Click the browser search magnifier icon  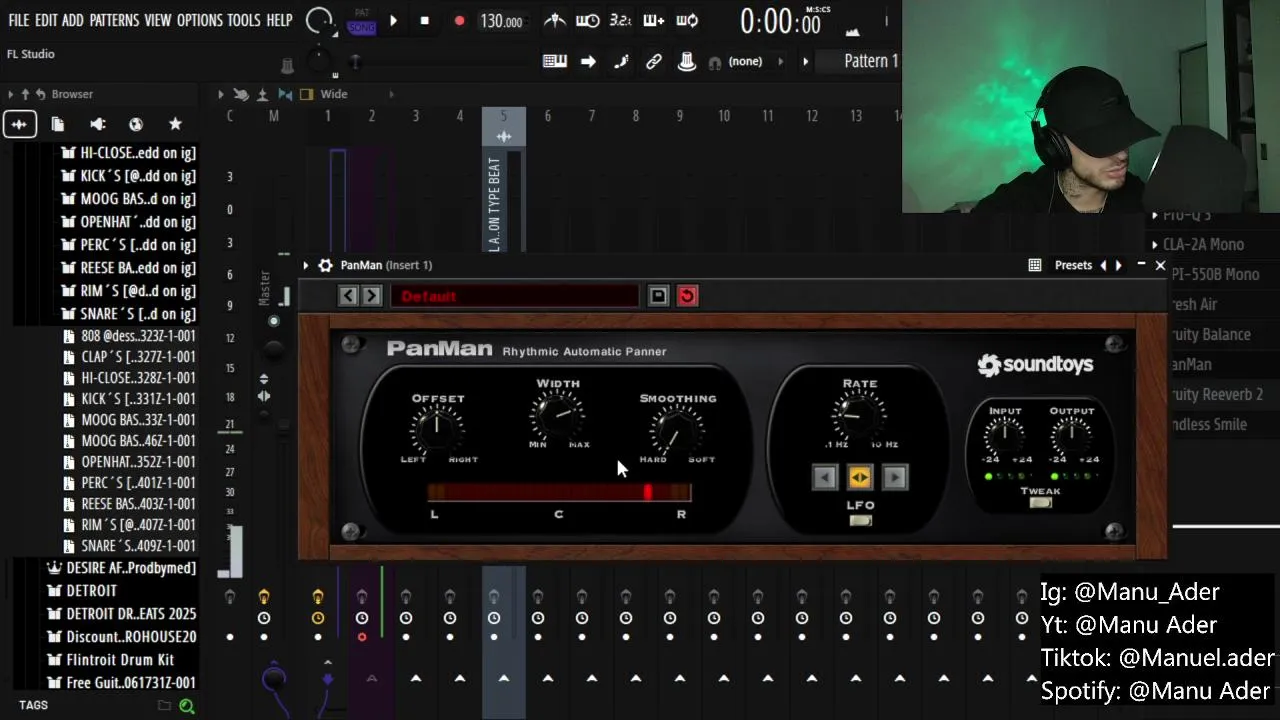pyautogui.click(x=186, y=706)
